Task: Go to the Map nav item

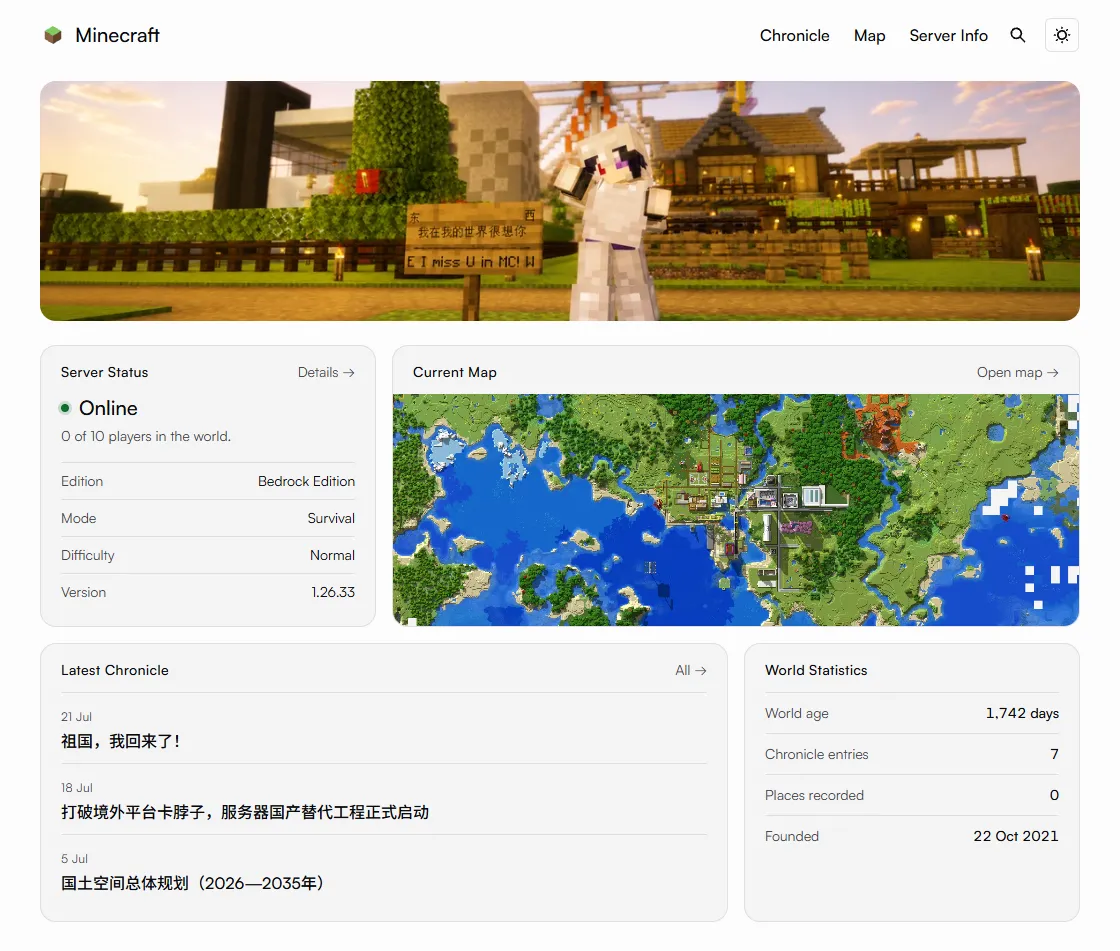Action: coord(869,36)
